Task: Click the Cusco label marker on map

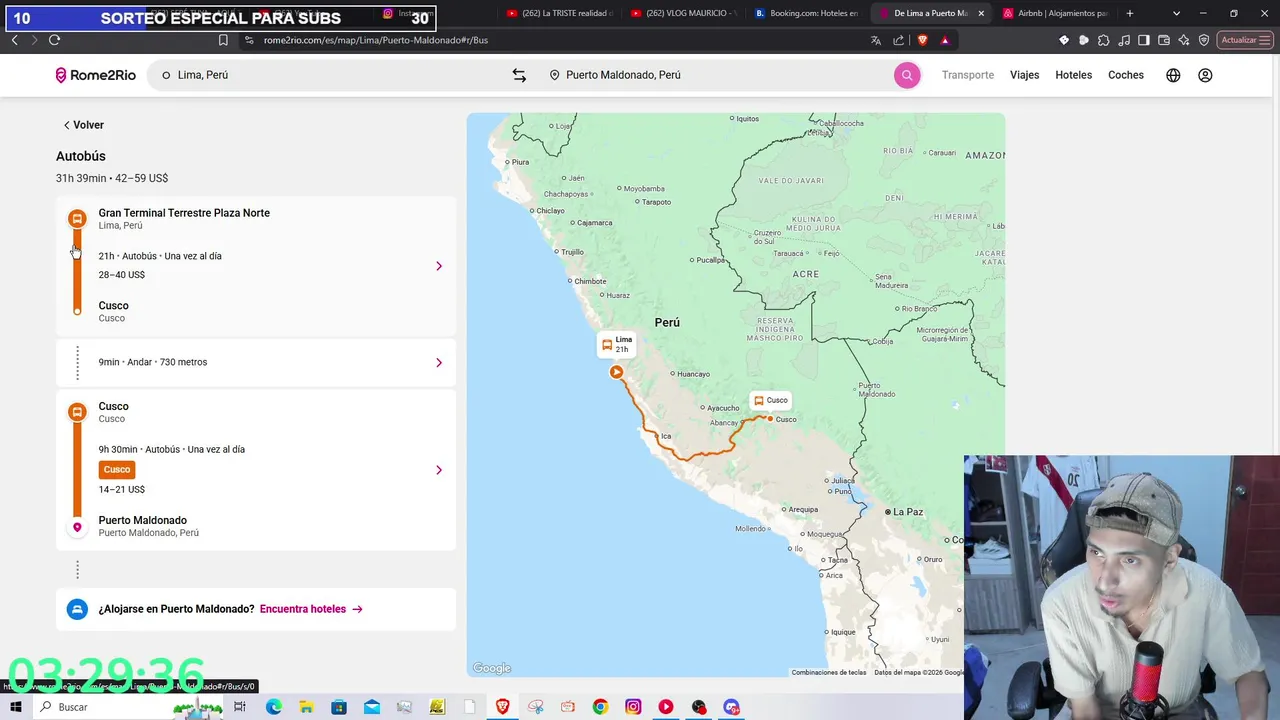Action: [770, 400]
